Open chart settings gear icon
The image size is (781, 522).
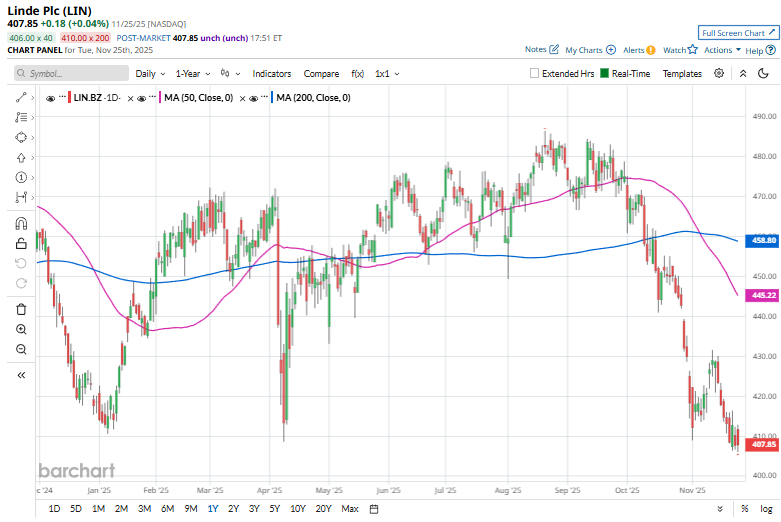point(721,74)
